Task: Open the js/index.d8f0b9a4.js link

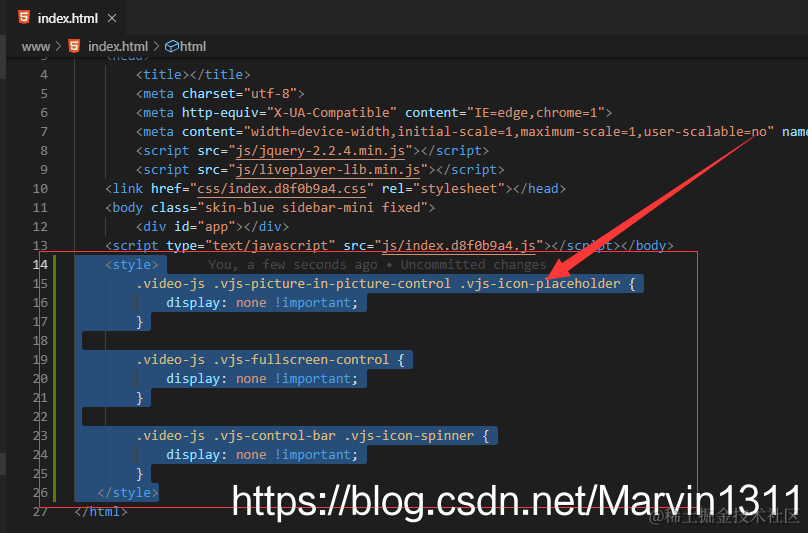Action: 459,246
